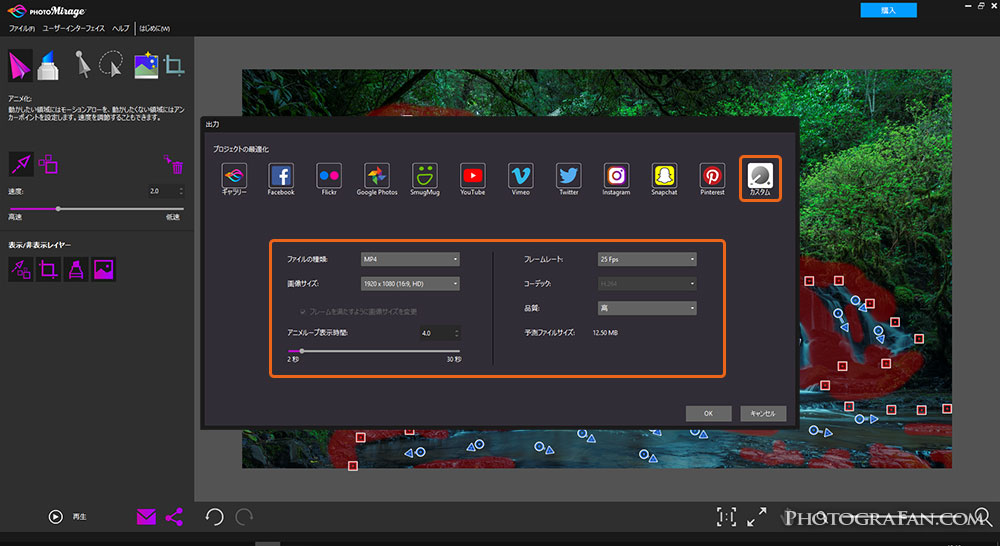Open the フレームレート 25 Fps dropdown
1000x546 pixels.
pyautogui.click(x=647, y=260)
